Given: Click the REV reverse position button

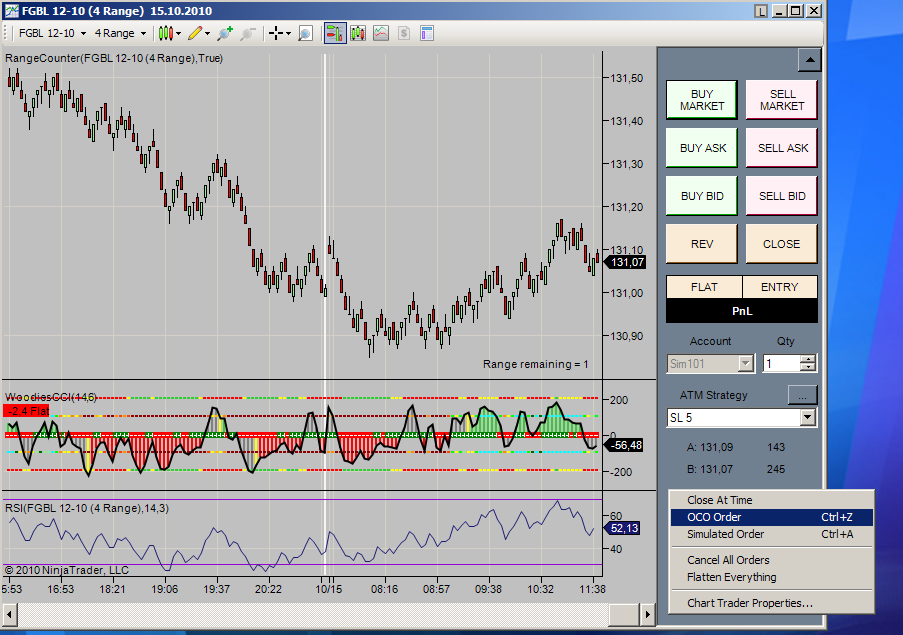Looking at the screenshot, I should coord(701,243).
